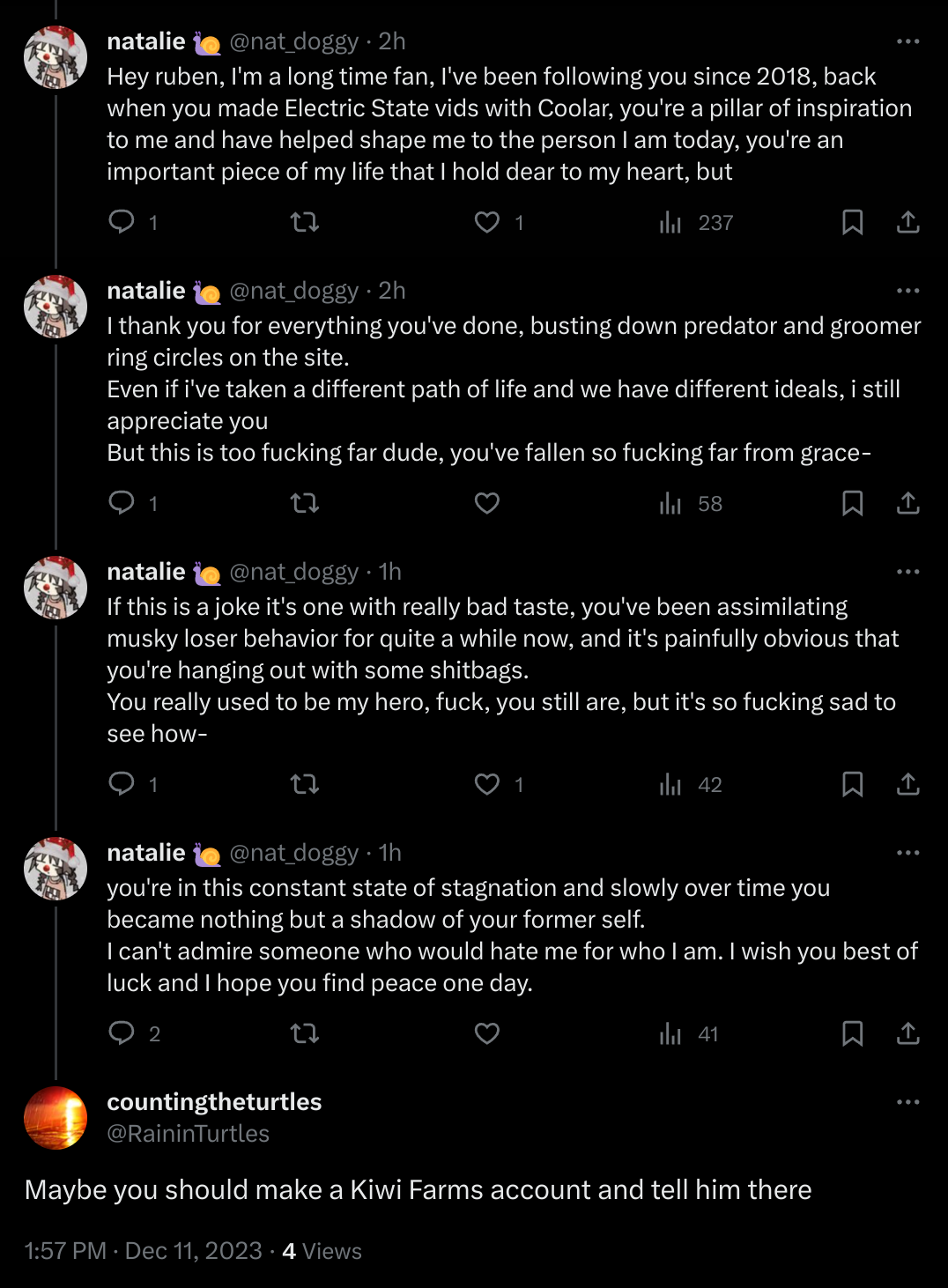Open more menu on countingtheturtles tweet

907,1102
